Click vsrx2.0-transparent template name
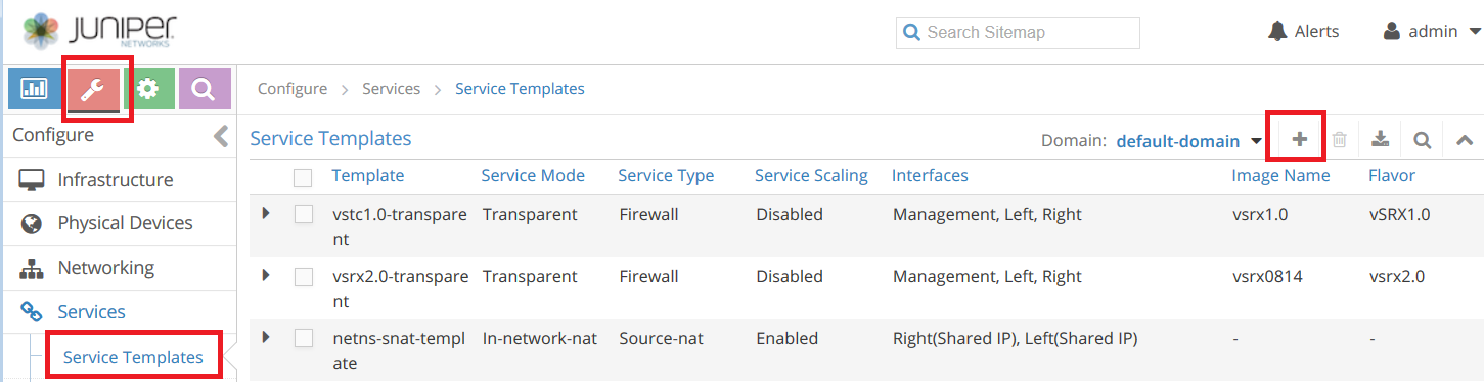Image resolution: width=1484 pixels, height=382 pixels. (400, 289)
